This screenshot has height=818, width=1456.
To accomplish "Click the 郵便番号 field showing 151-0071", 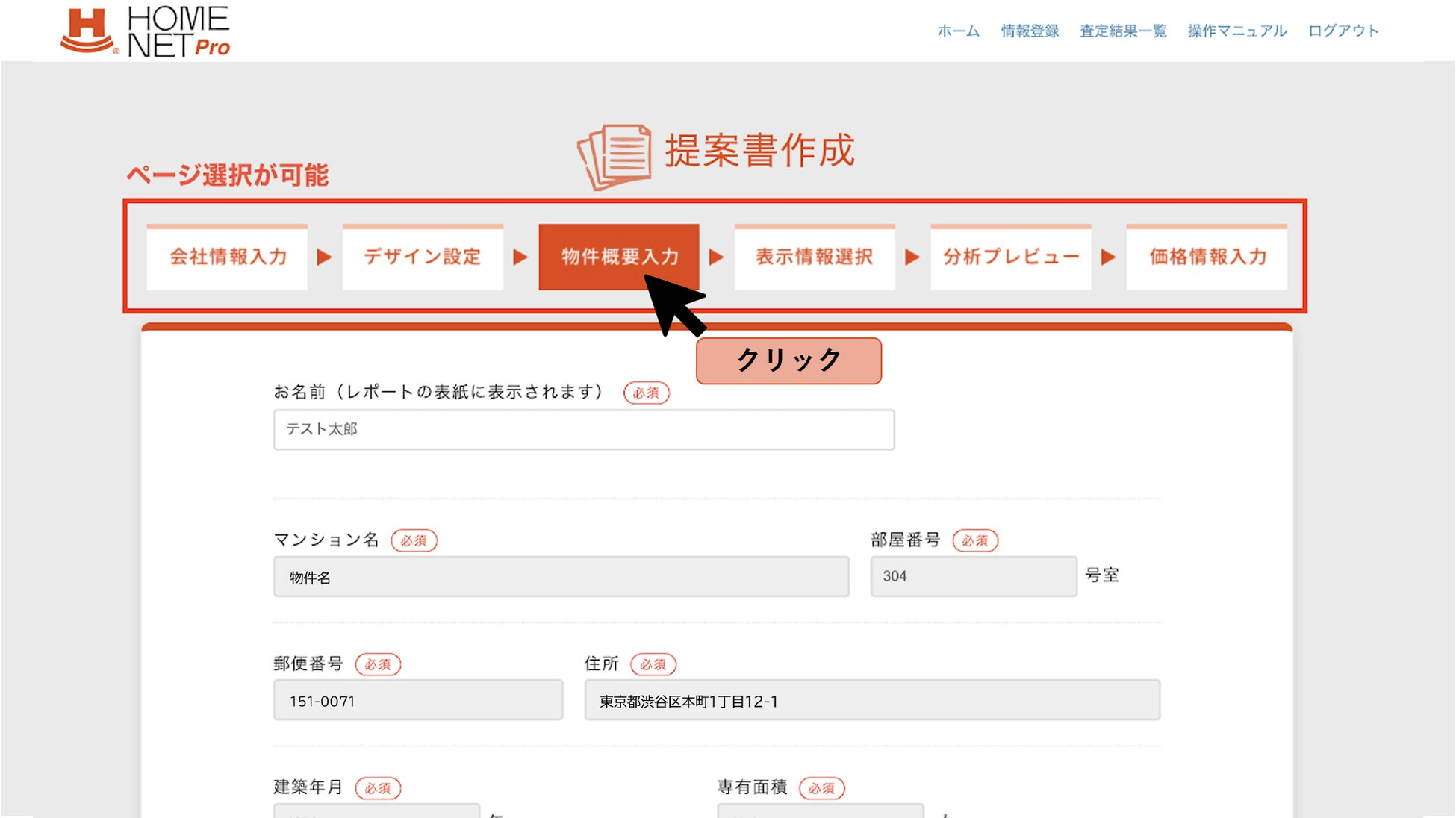I will pos(417,700).
